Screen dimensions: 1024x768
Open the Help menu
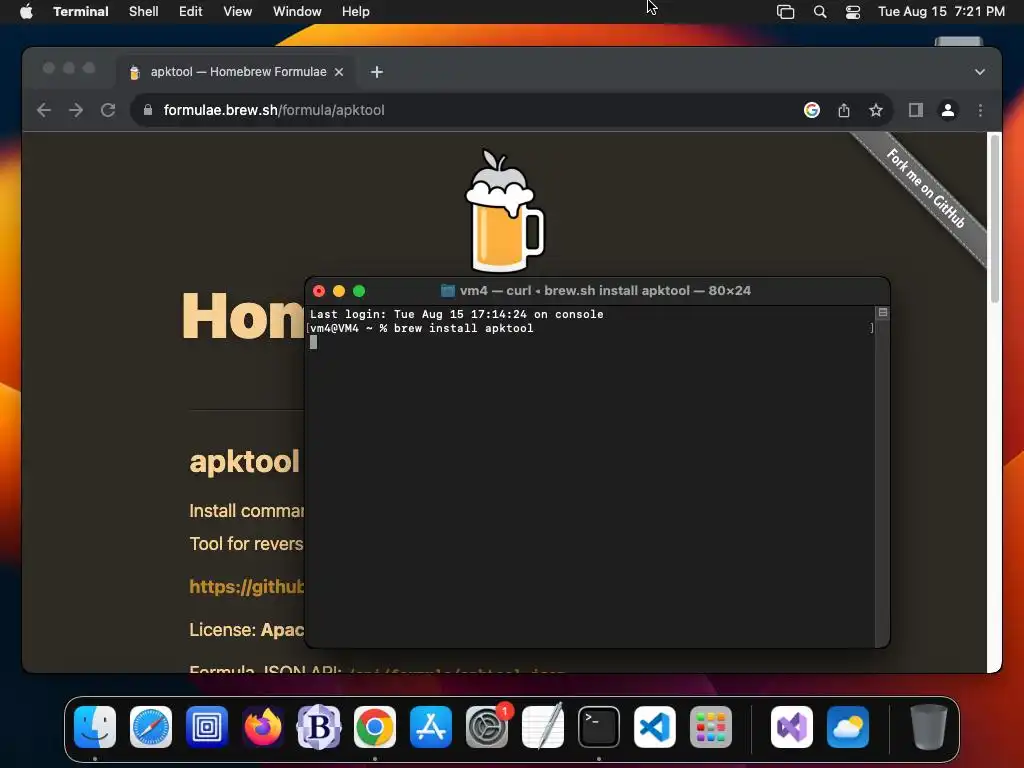pos(356,11)
